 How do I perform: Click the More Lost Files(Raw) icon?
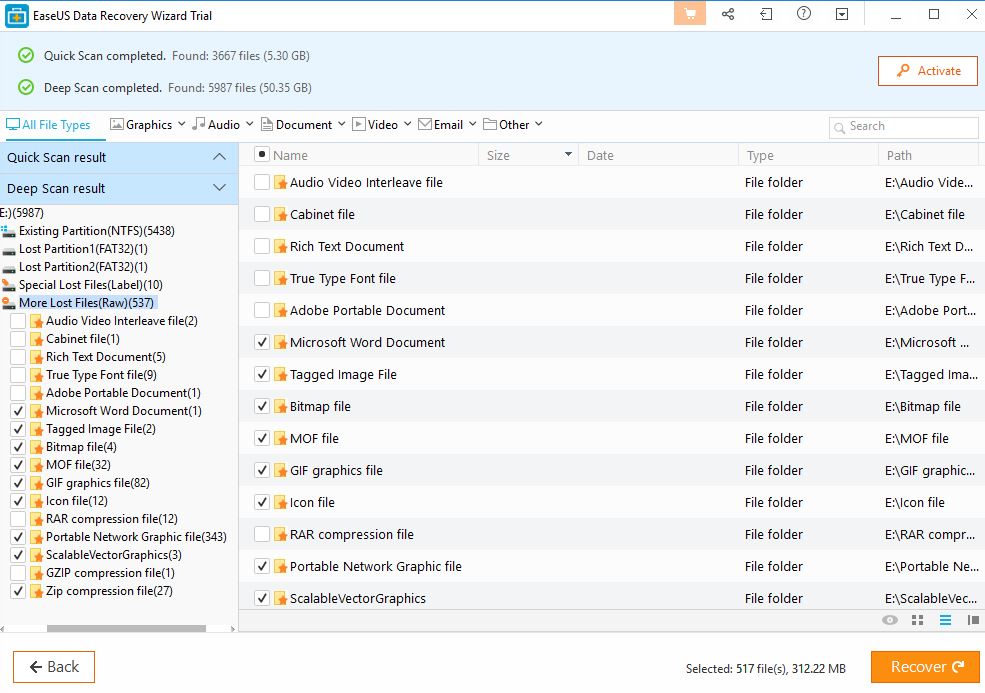8,303
